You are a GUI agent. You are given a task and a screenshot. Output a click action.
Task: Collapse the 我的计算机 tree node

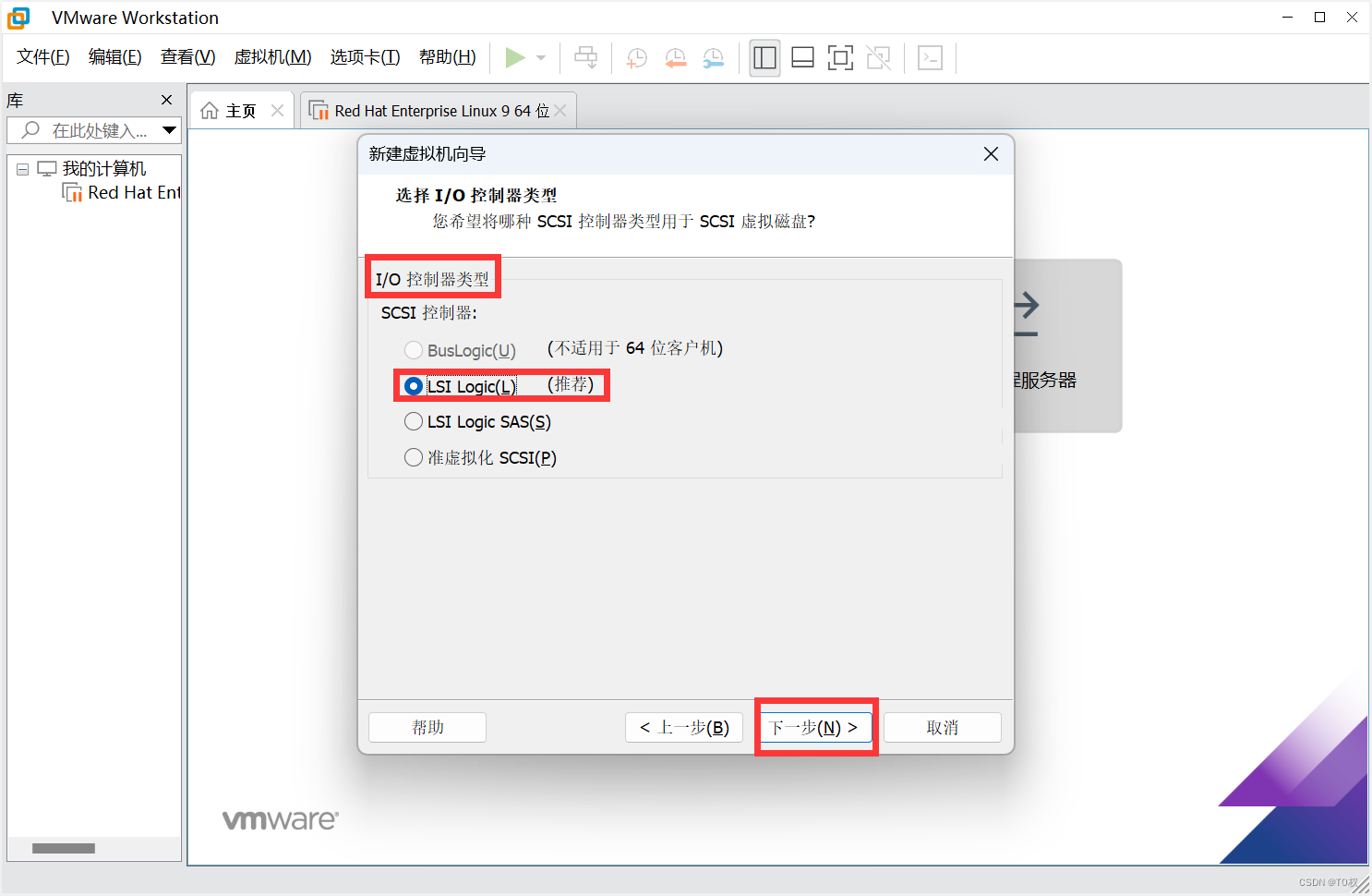pyautogui.click(x=22, y=168)
